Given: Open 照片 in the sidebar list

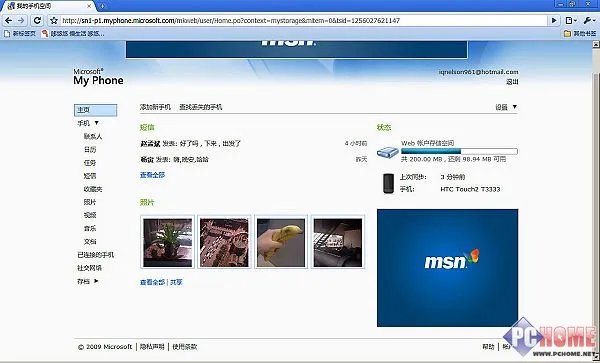Looking at the screenshot, I should click(x=90, y=202).
